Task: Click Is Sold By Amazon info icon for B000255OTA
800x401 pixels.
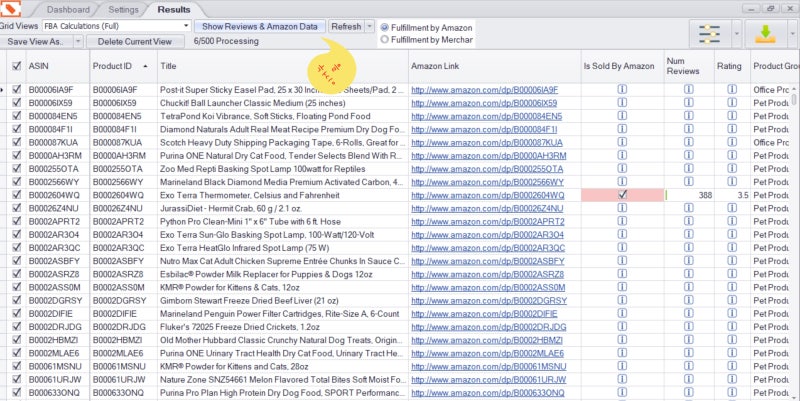Action: (622, 168)
